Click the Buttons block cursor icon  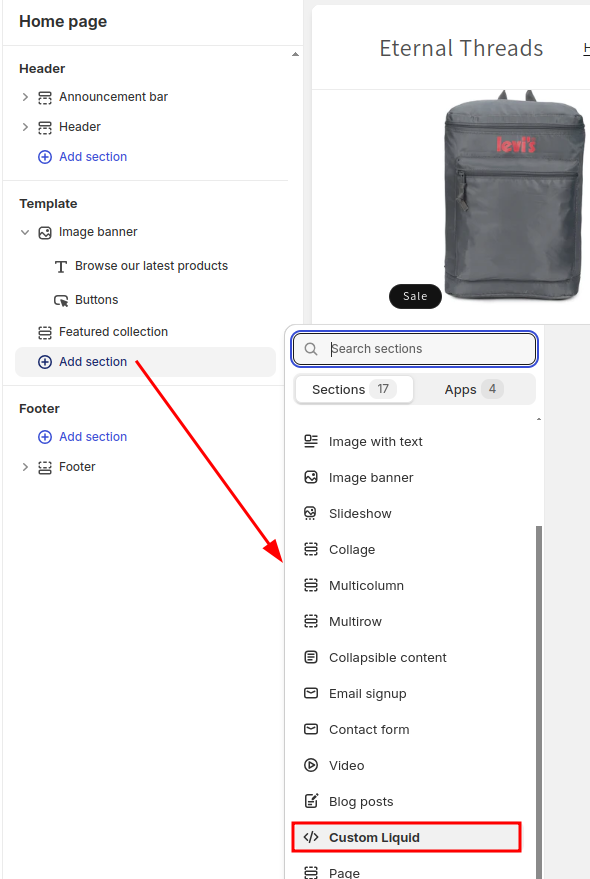pos(61,300)
